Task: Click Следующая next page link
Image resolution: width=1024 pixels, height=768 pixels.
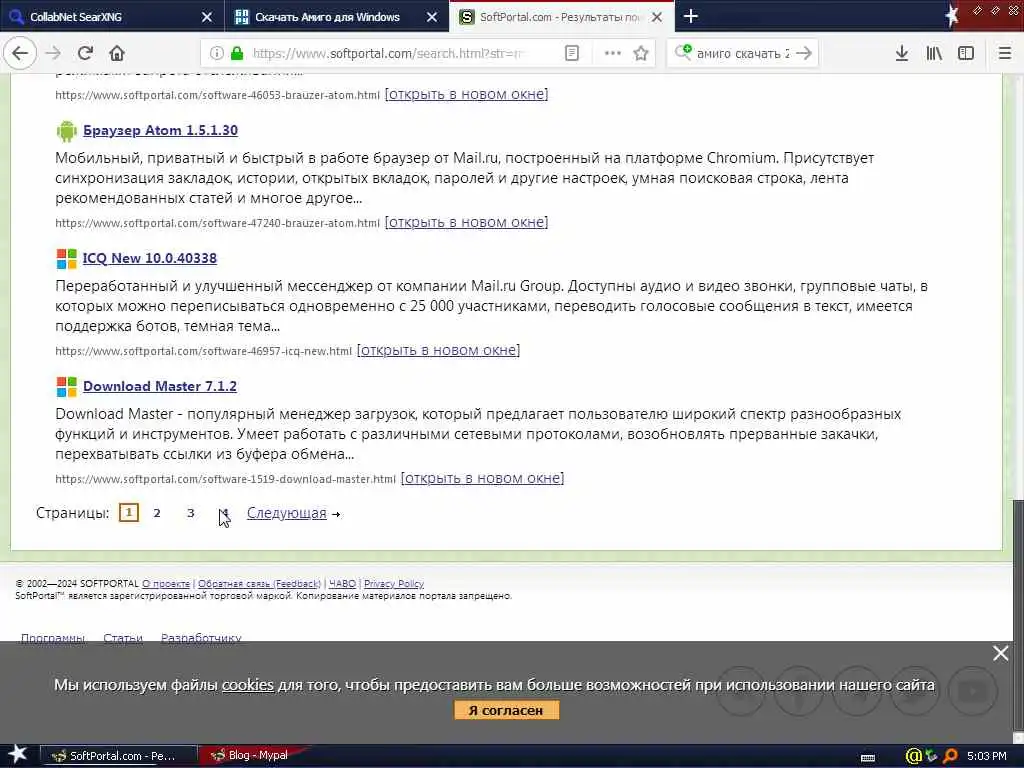Action: point(287,513)
